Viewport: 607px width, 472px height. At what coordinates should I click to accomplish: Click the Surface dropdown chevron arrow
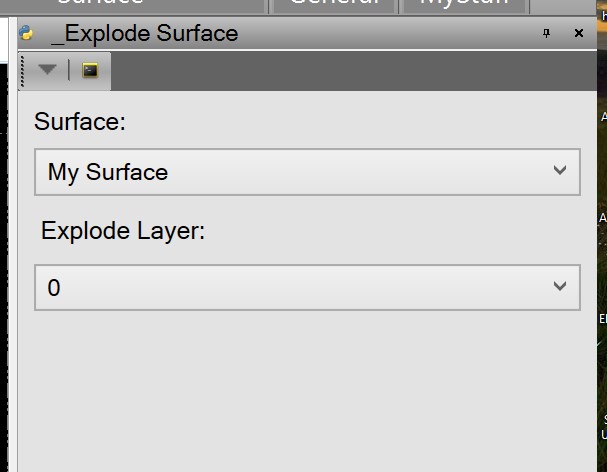(x=560, y=171)
